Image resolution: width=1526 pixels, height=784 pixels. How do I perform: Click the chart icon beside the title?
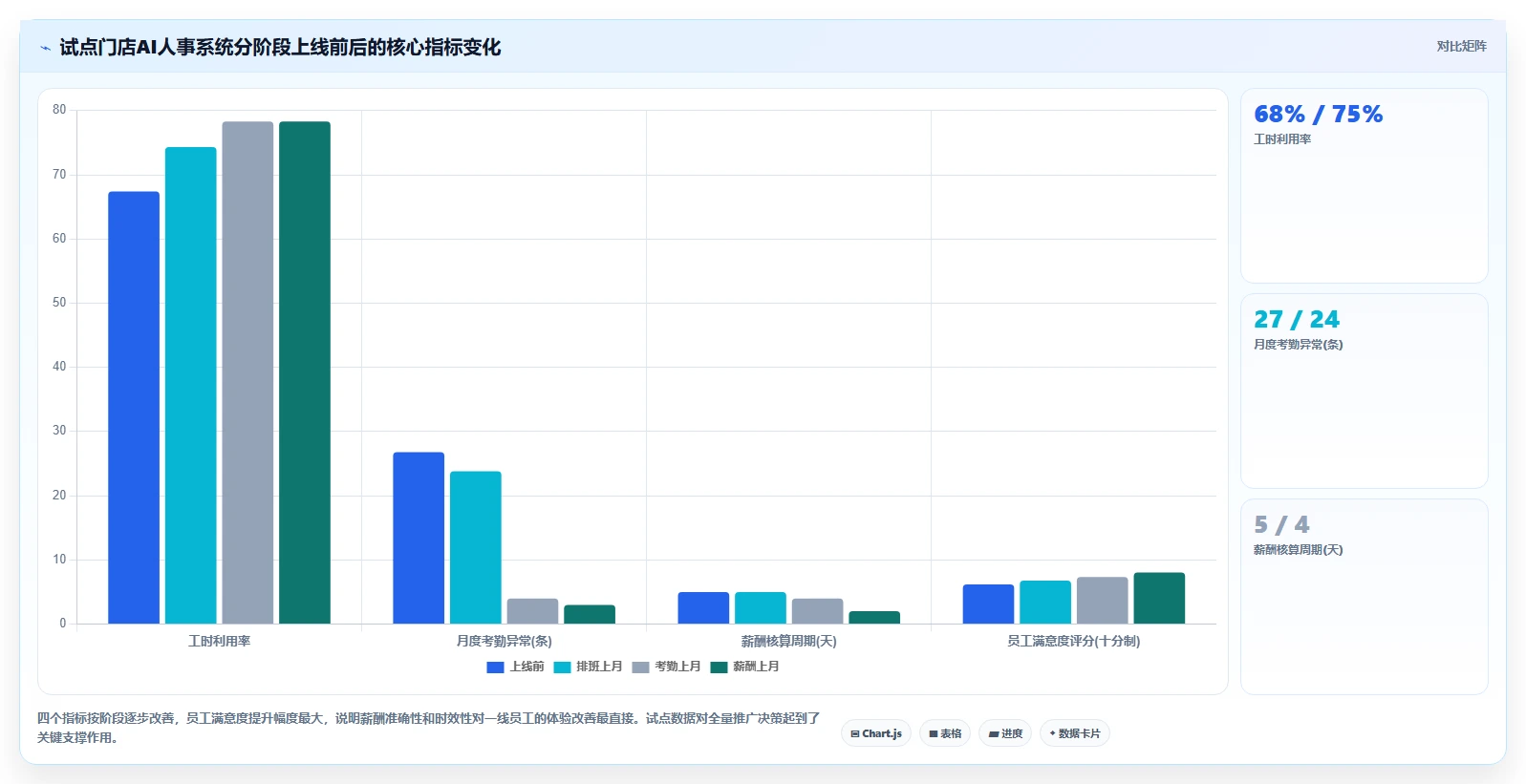click(45, 48)
